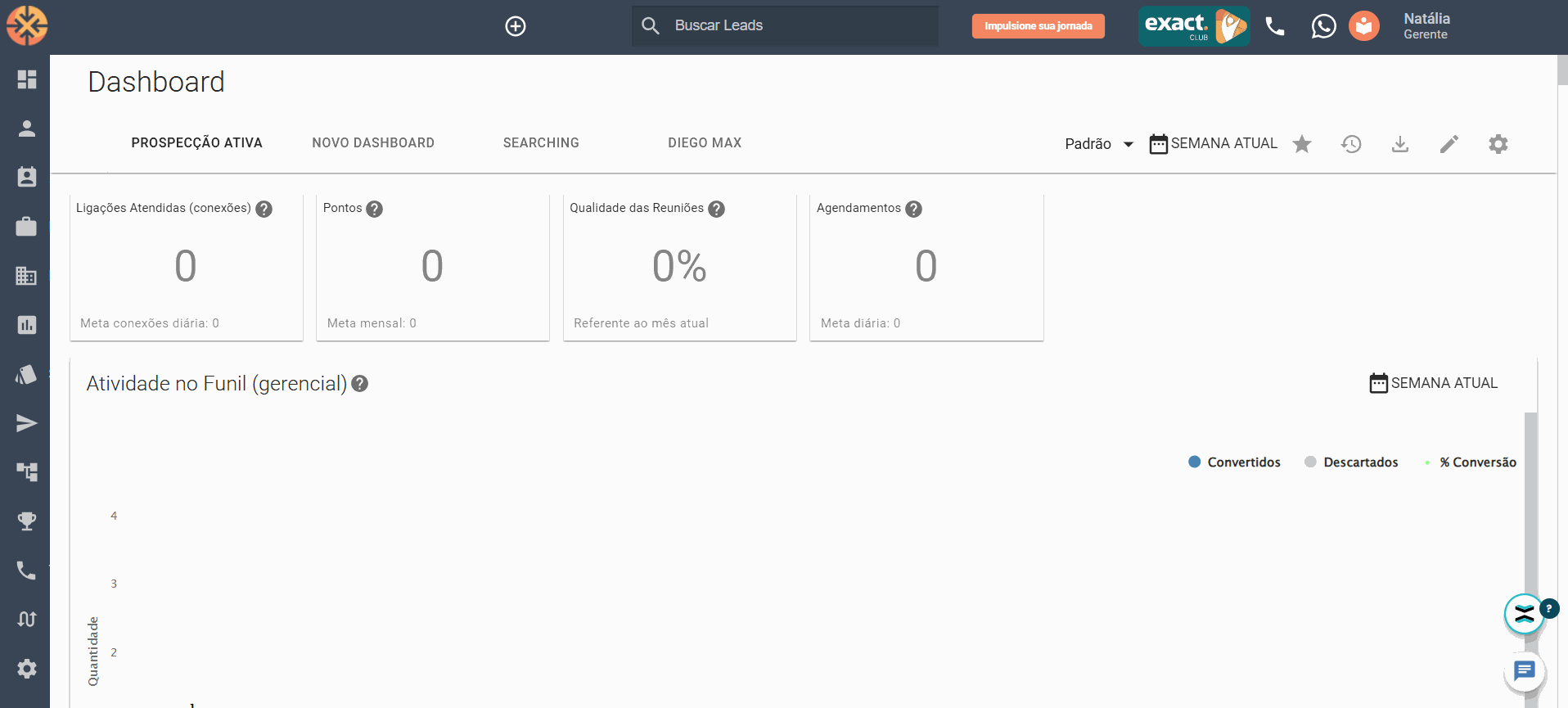Switch to the NOVO DASHBOARD tab
This screenshot has height=708, width=1568.
(373, 143)
